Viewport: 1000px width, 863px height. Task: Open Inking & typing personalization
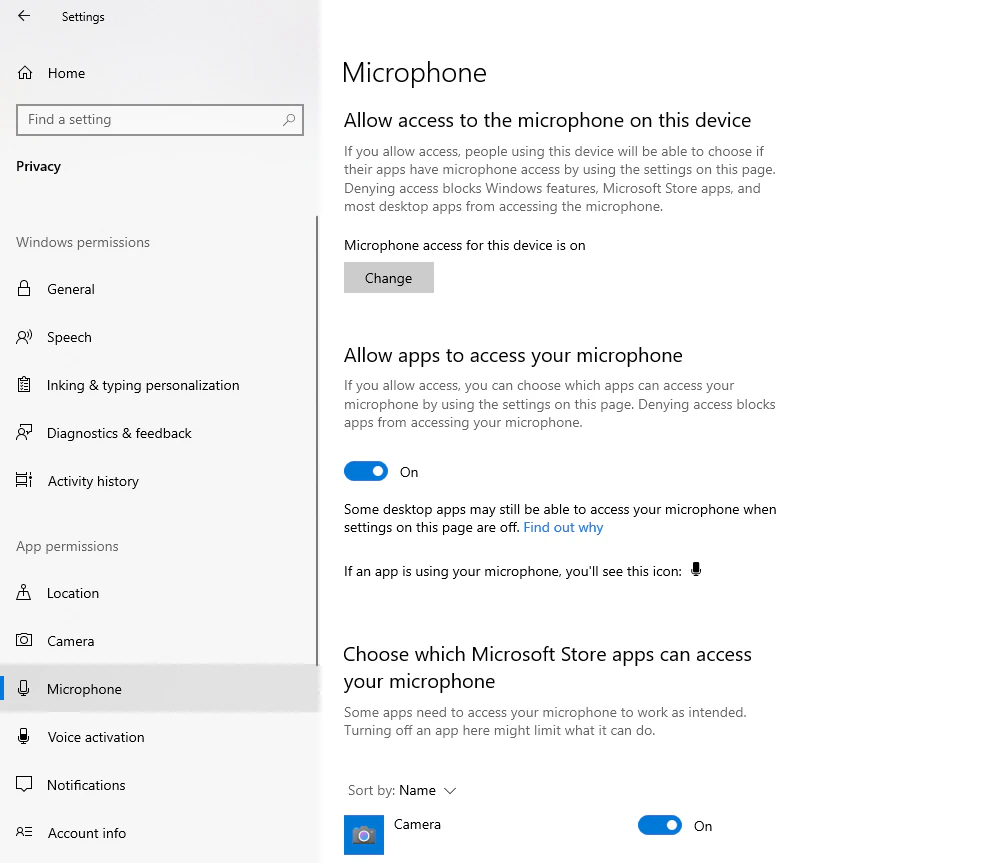coord(159,385)
